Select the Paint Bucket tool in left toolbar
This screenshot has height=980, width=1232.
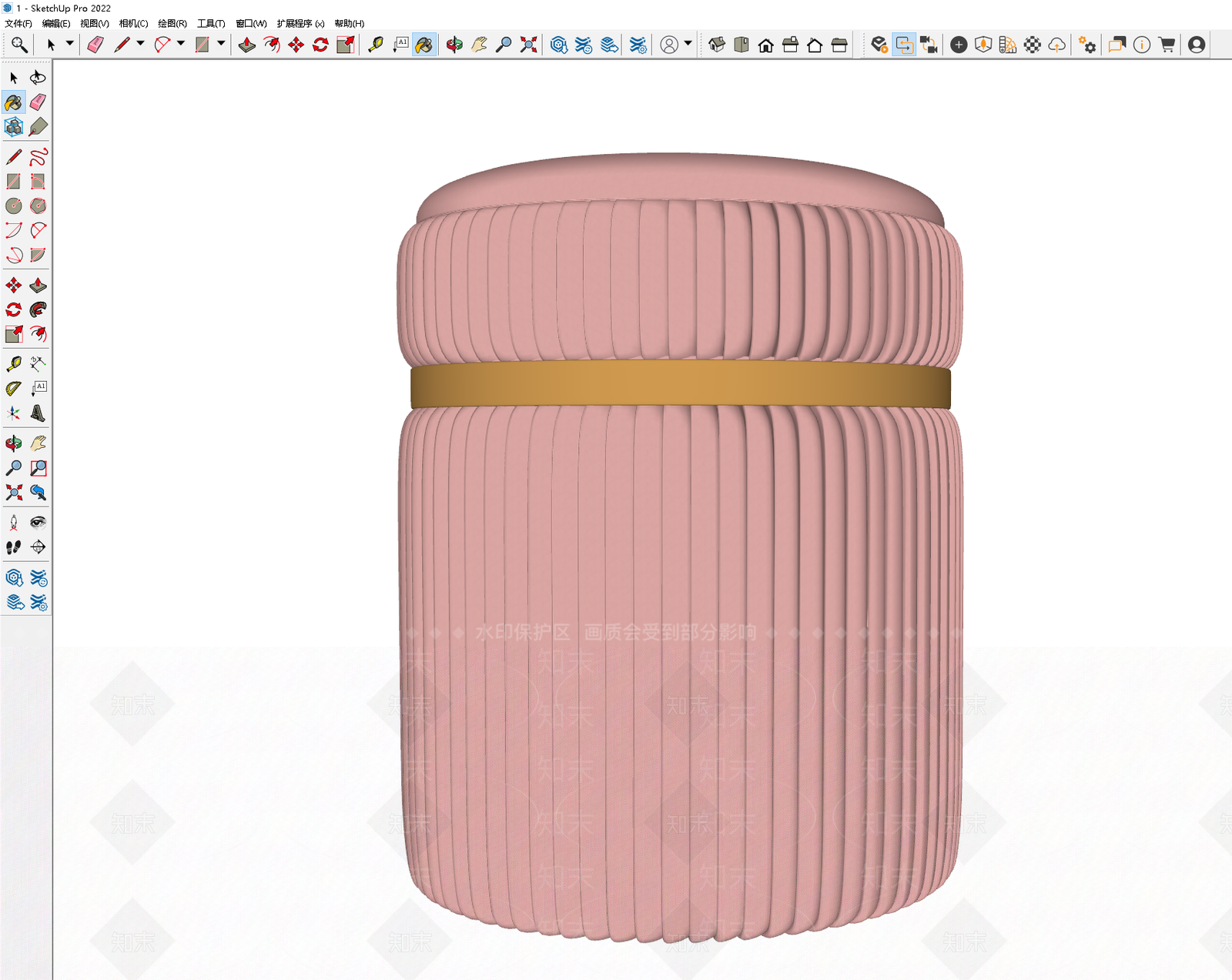[x=14, y=102]
